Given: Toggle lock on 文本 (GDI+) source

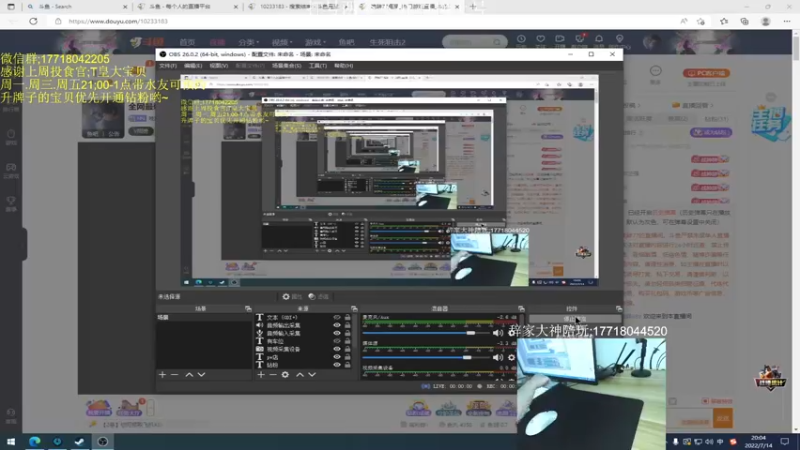Looking at the screenshot, I should tap(347, 317).
